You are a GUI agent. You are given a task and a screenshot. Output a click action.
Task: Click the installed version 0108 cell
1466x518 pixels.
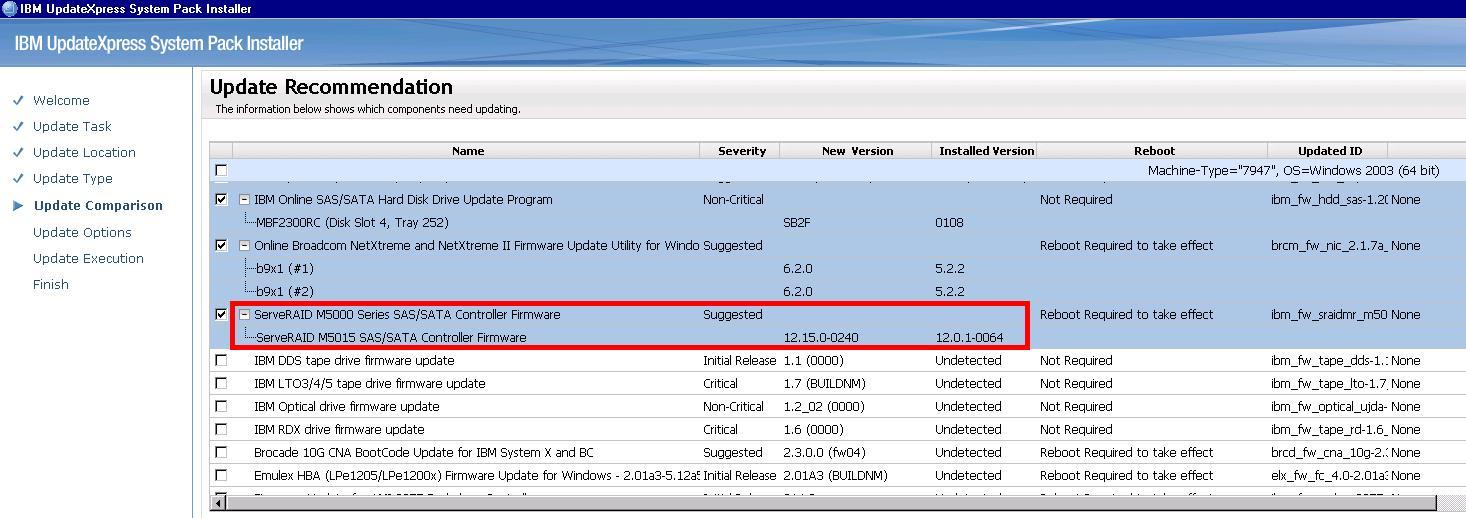(x=949, y=222)
